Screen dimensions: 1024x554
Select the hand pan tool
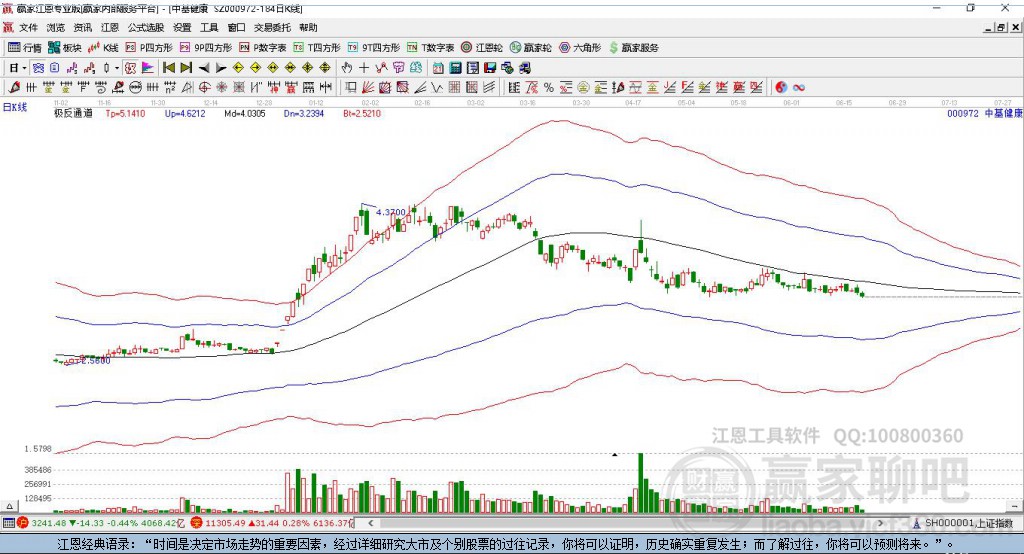(347, 68)
